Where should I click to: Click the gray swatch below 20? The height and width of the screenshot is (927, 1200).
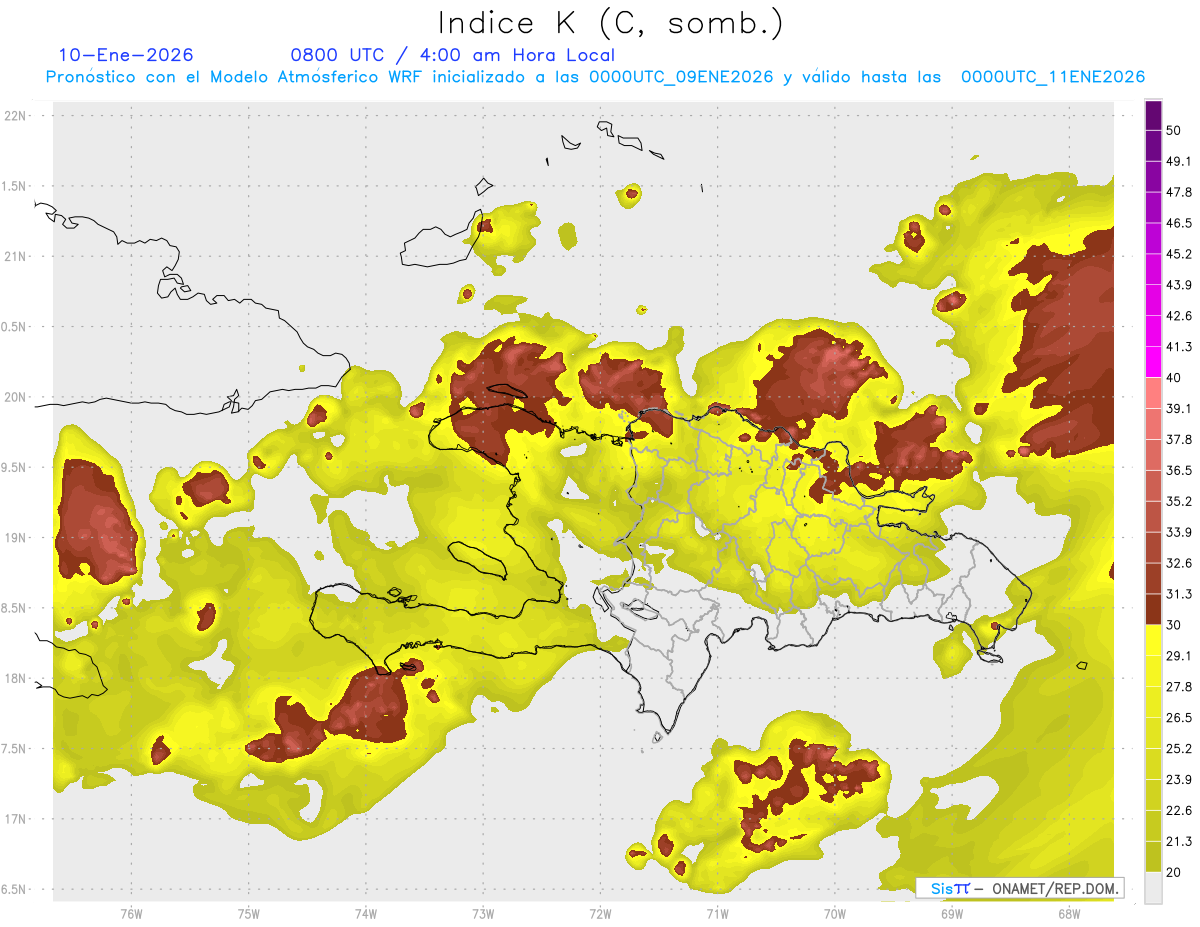tap(1154, 888)
